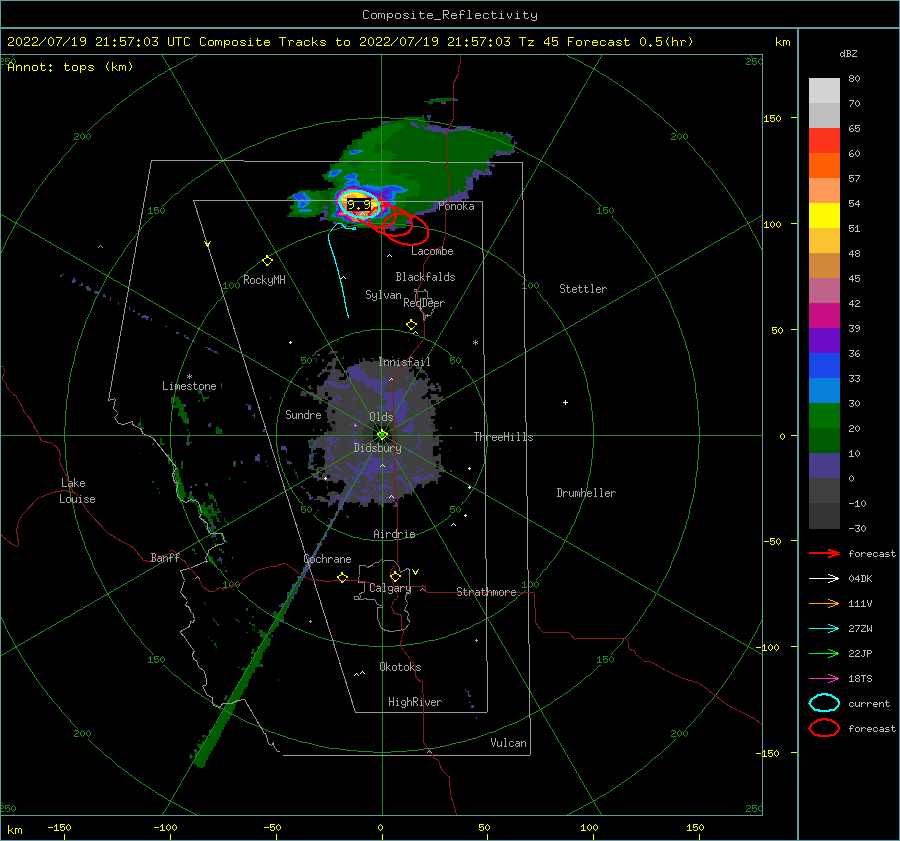This screenshot has width=900, height=841.
Task: Click the yellow diamond marker below RedDeer
Action: point(411,325)
